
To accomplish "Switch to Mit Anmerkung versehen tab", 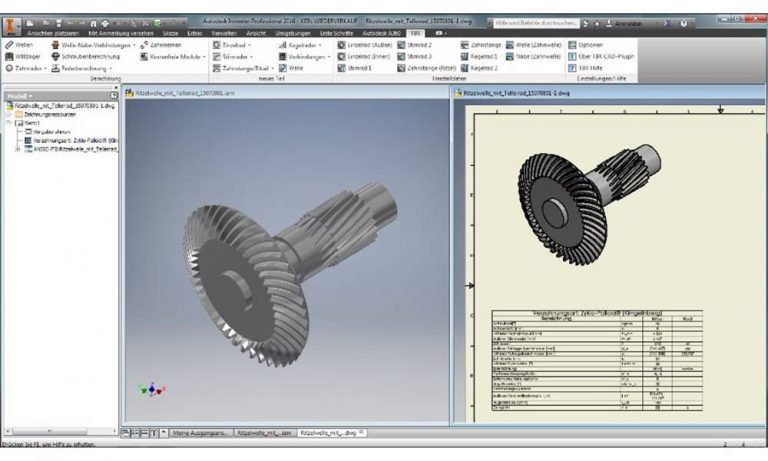I will 121,33.
